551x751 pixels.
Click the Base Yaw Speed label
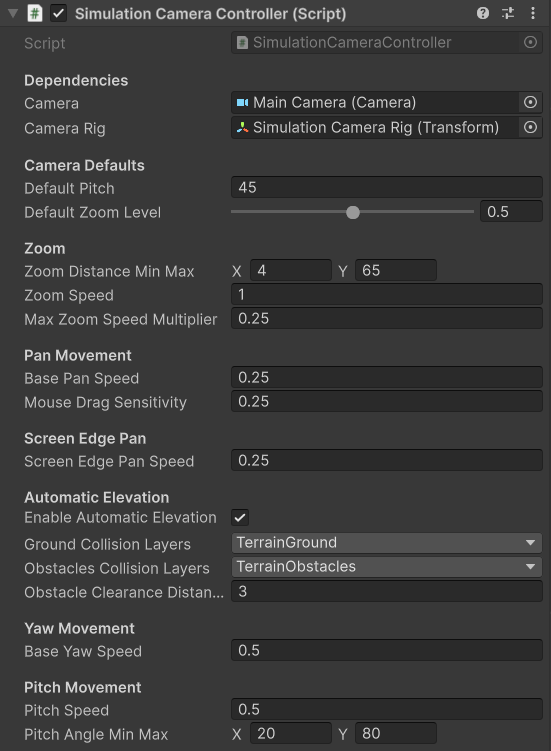[83, 651]
